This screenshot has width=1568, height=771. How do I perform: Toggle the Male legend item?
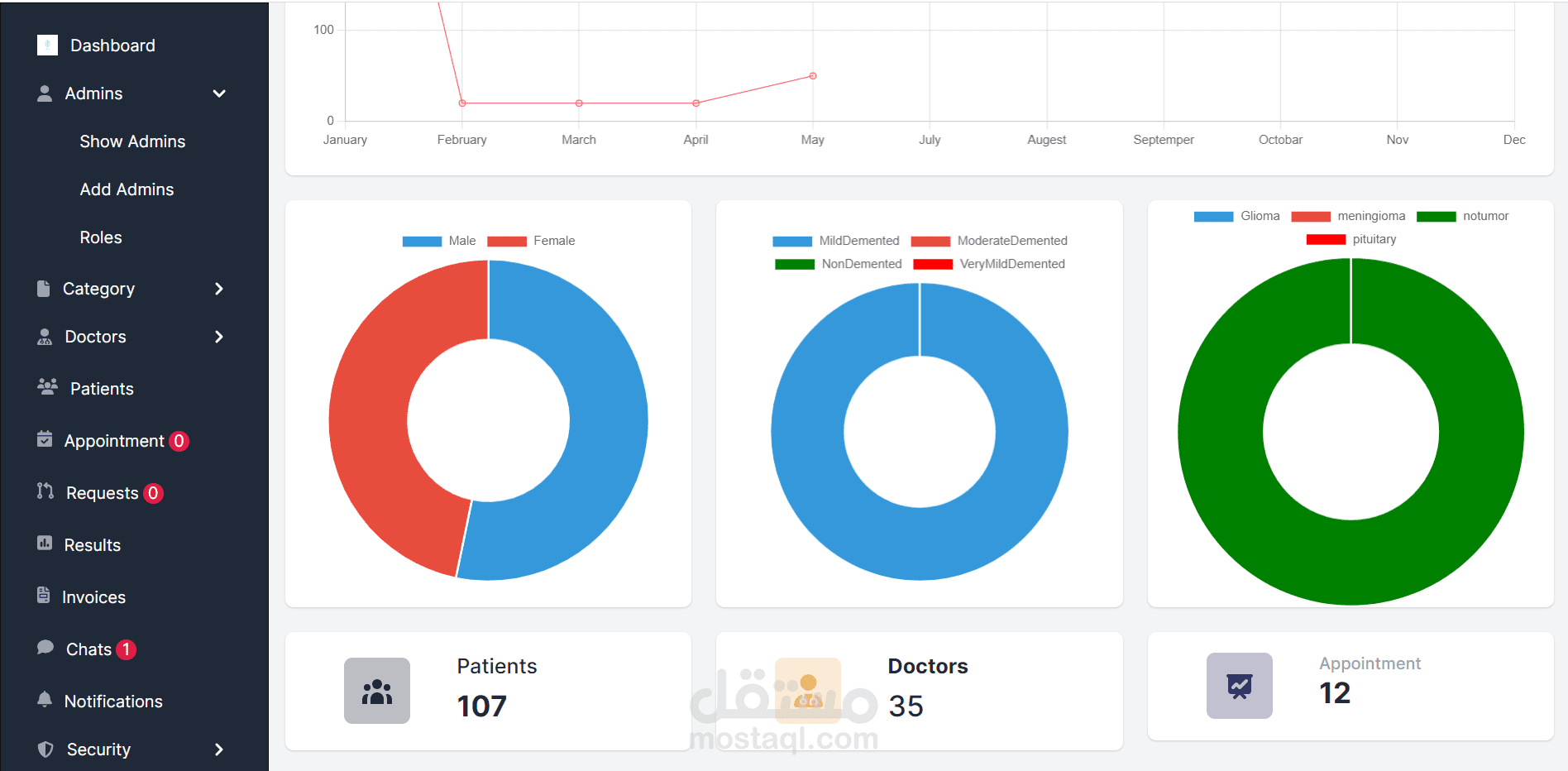(439, 241)
